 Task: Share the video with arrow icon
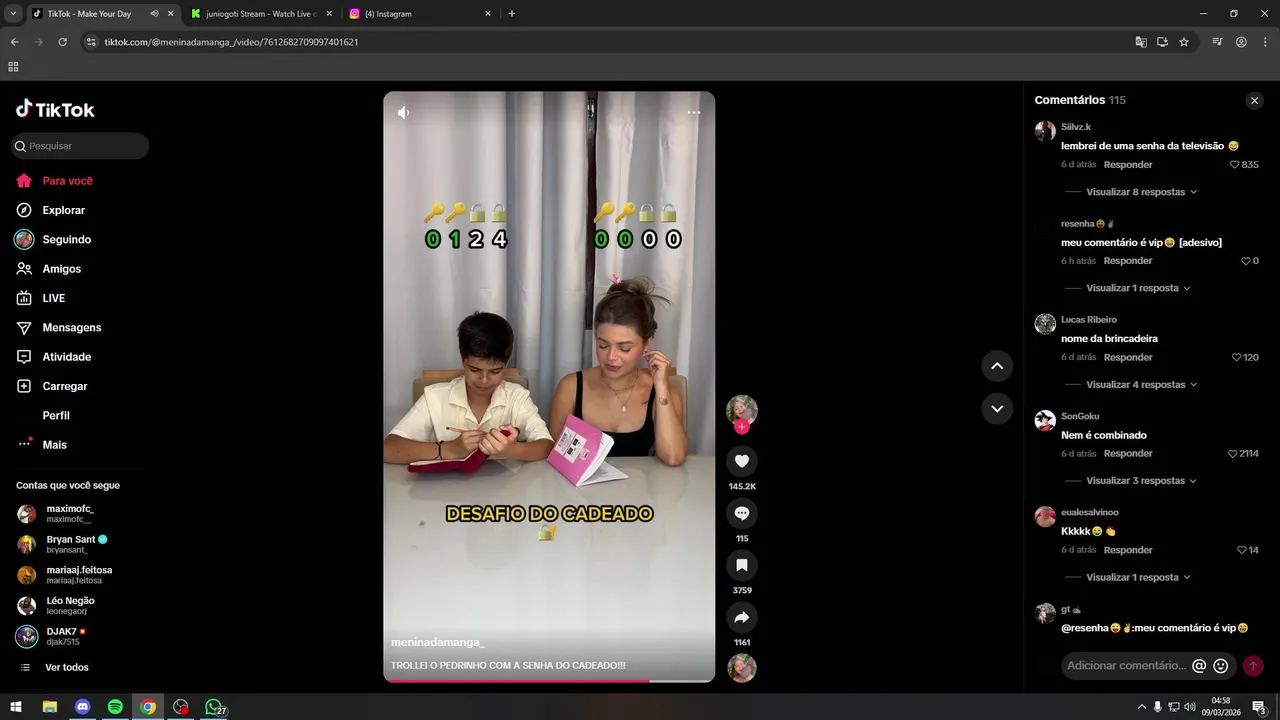742,617
